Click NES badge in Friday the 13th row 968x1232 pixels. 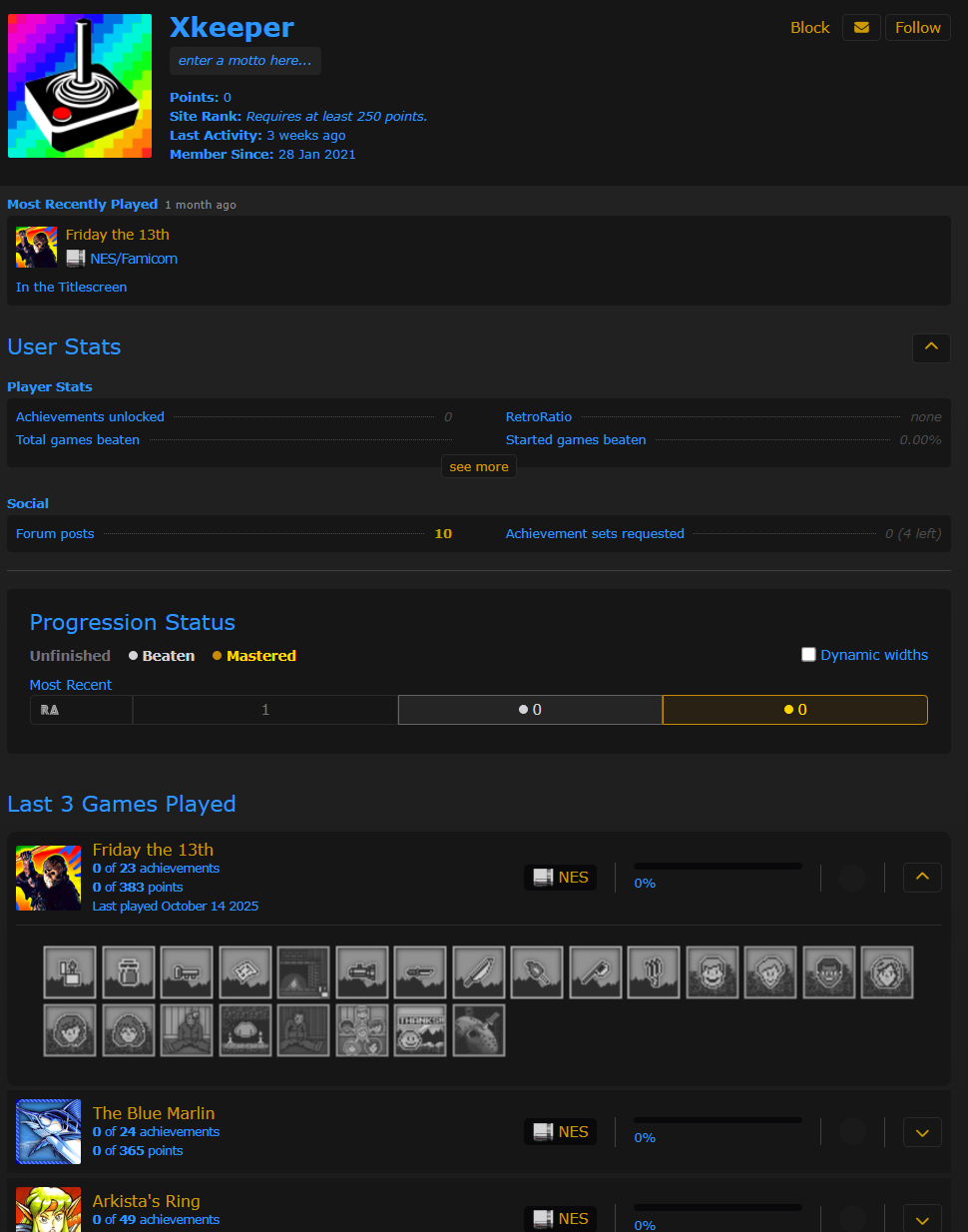(x=560, y=878)
